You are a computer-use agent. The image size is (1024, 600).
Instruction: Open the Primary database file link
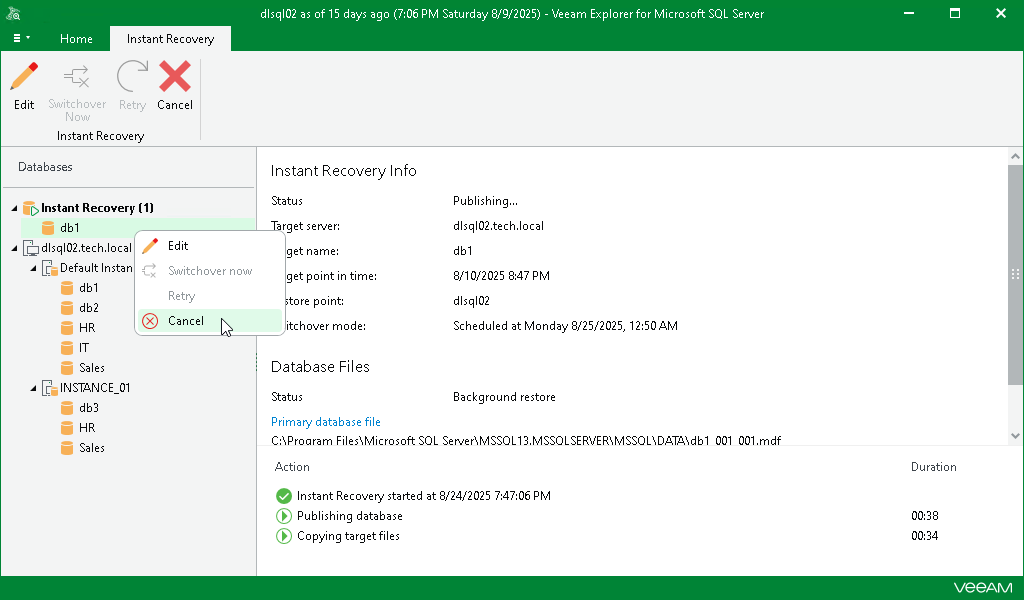tap(326, 422)
